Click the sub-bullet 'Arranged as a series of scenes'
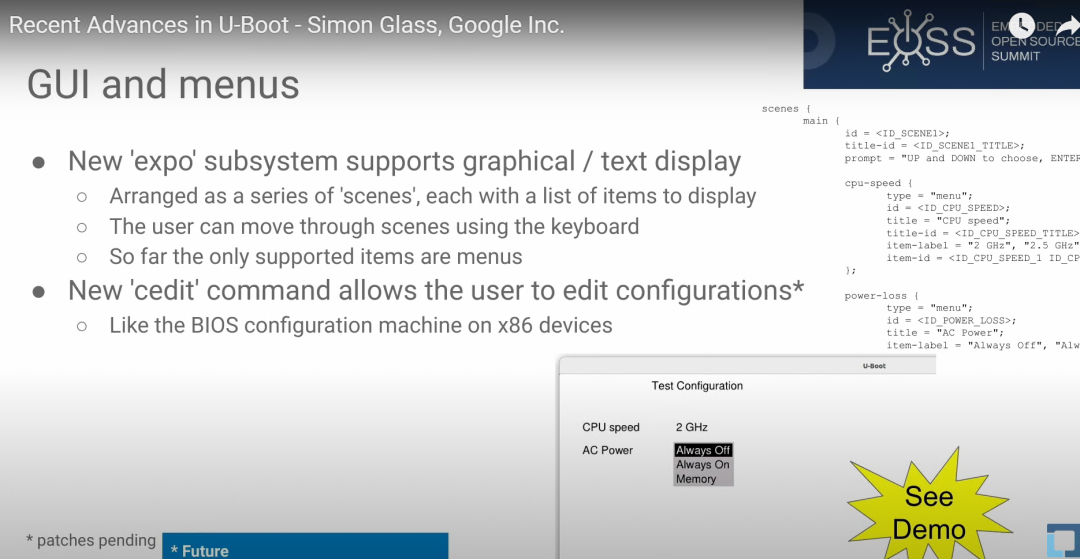This screenshot has height=559, width=1080. 433,196
